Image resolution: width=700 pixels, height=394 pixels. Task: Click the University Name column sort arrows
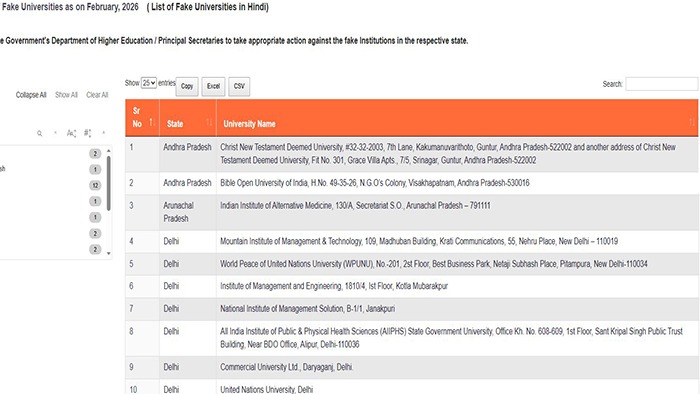pos(692,122)
